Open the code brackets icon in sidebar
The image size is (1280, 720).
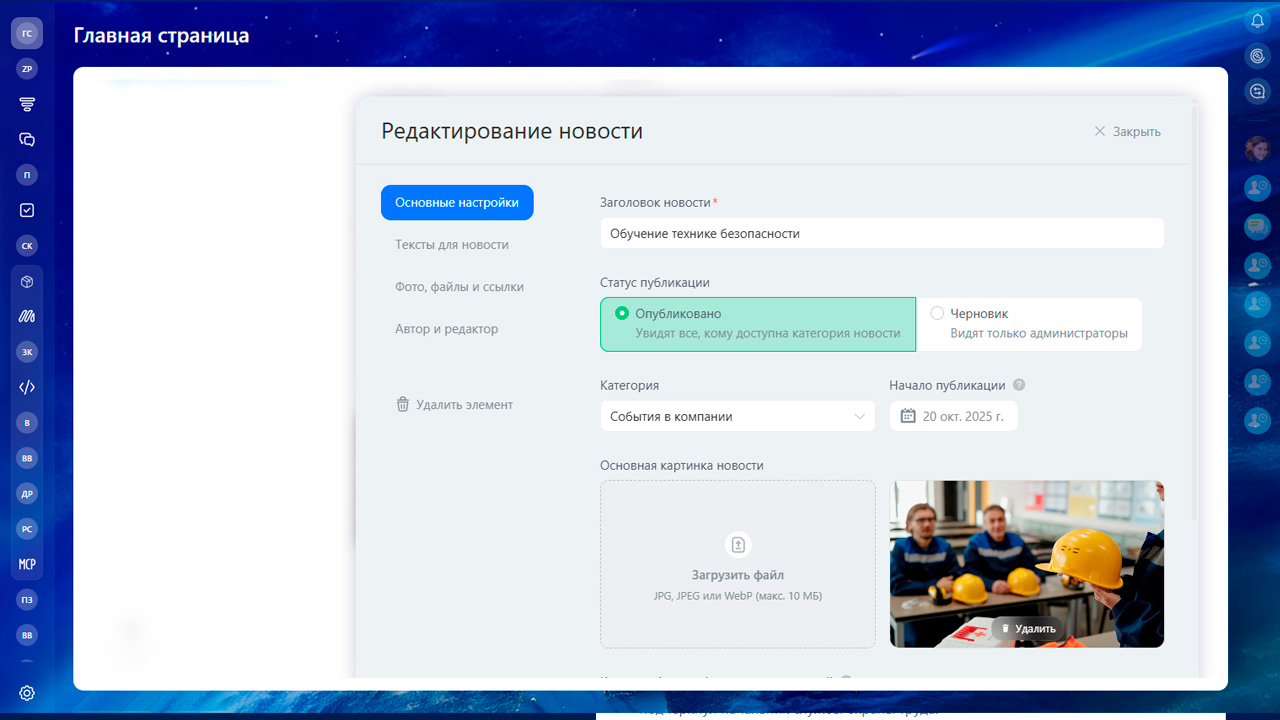(x=27, y=387)
